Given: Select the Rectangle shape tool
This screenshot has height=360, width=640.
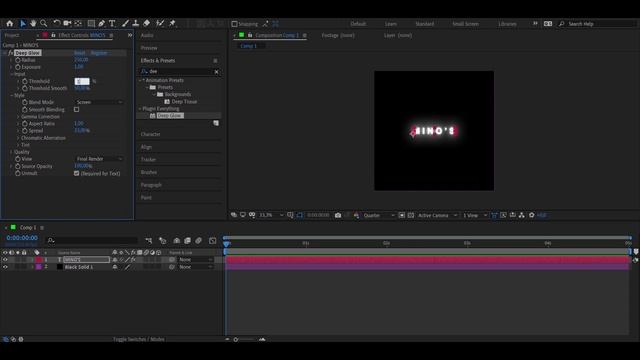Looking at the screenshot, I should click(x=91, y=24).
